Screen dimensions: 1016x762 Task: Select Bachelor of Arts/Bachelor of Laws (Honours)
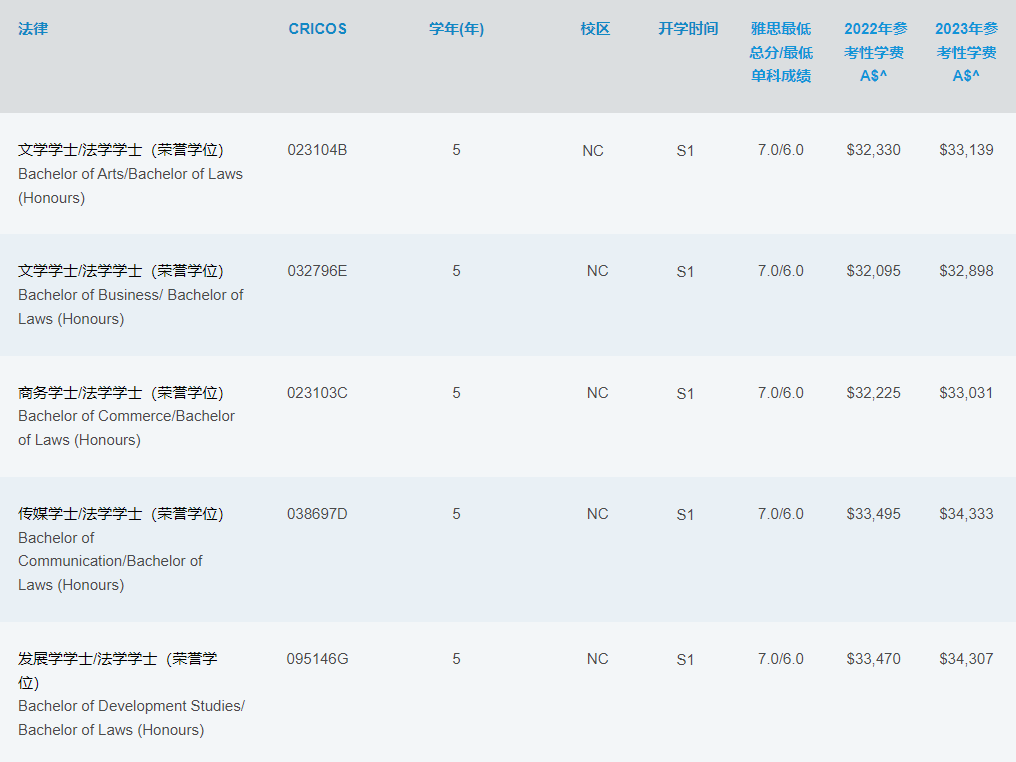tap(130, 186)
